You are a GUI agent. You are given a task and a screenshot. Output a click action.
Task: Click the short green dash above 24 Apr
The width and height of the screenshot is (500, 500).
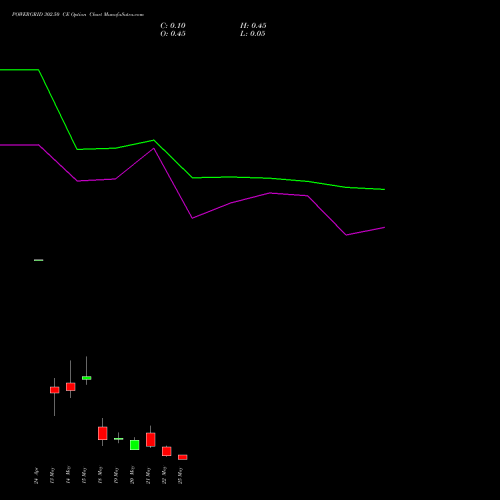(39, 260)
